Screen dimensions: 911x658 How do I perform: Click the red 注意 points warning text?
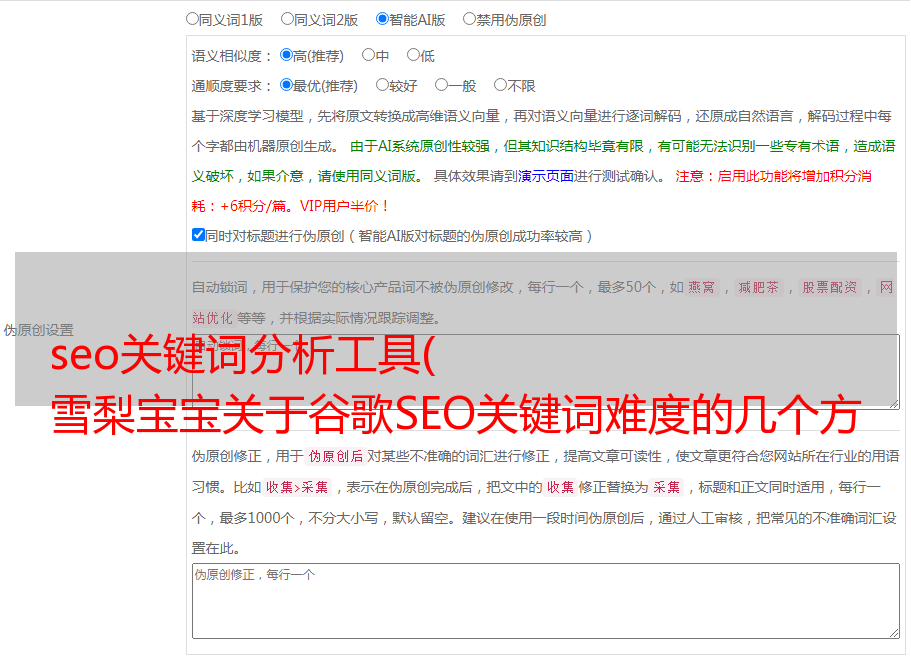click(531, 191)
